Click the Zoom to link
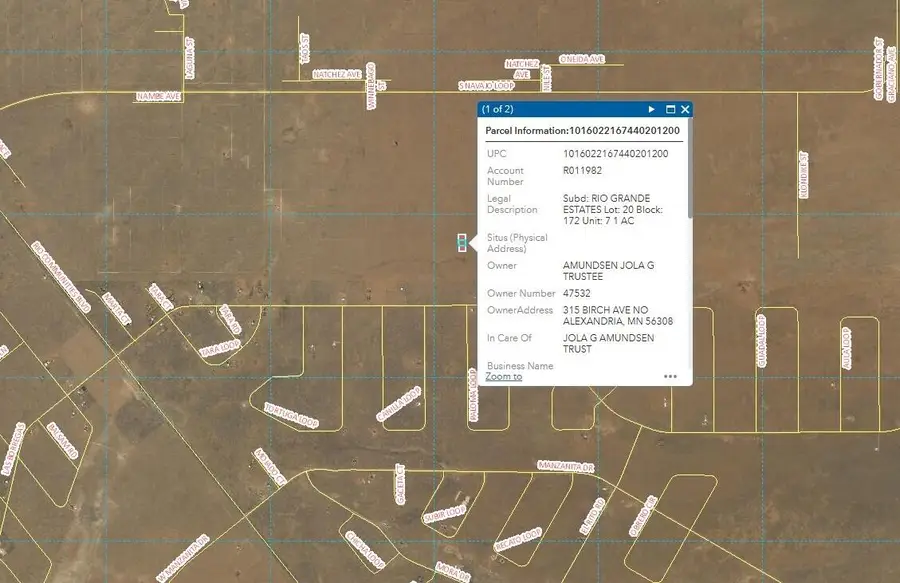The width and height of the screenshot is (900, 583). point(503,376)
